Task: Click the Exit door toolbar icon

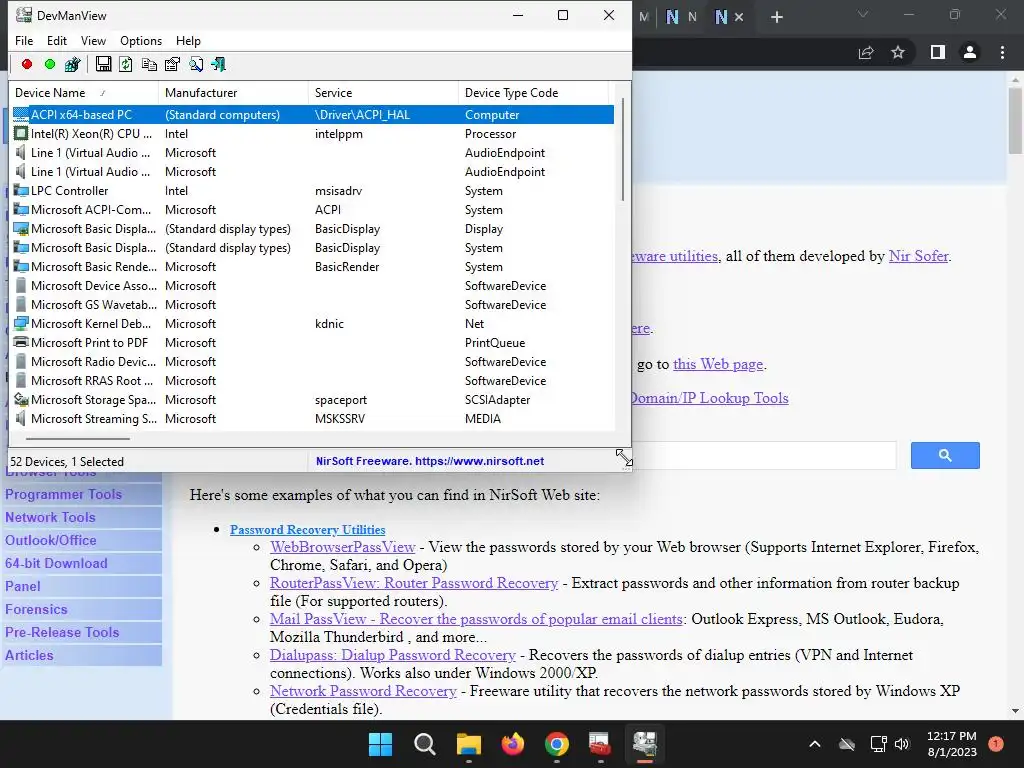Action: point(219,64)
